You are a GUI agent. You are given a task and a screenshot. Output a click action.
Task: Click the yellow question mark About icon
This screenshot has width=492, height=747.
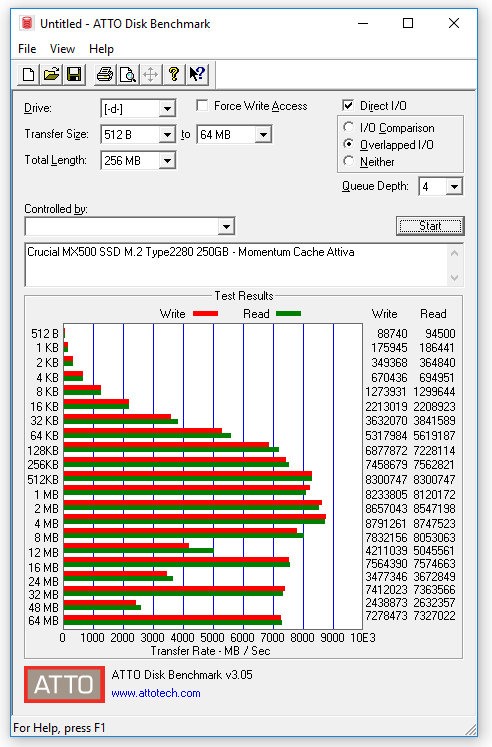pos(173,74)
